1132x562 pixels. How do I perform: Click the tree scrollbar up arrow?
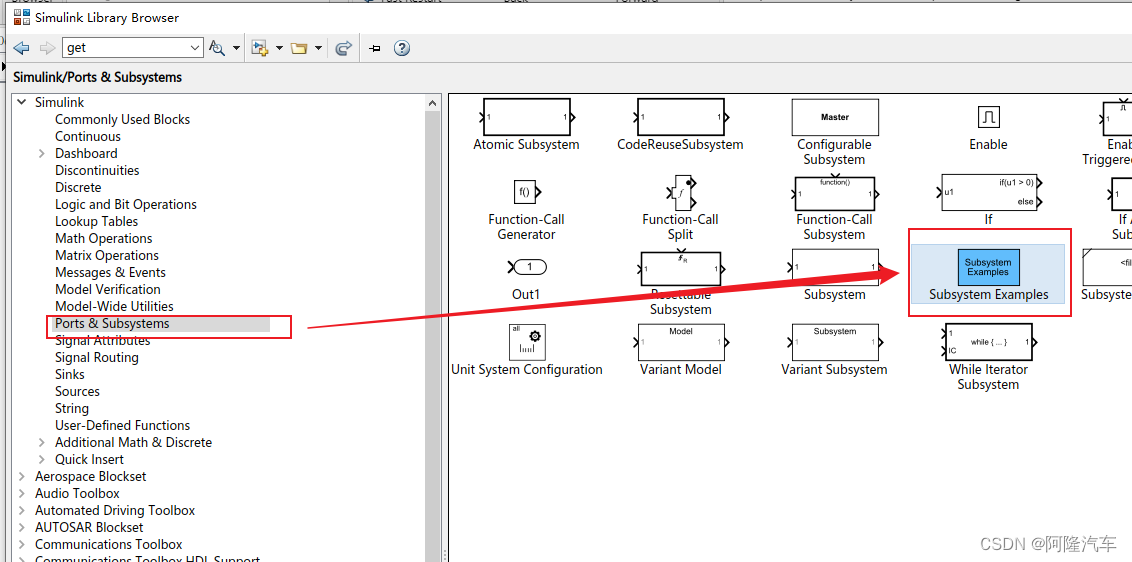coord(433,103)
